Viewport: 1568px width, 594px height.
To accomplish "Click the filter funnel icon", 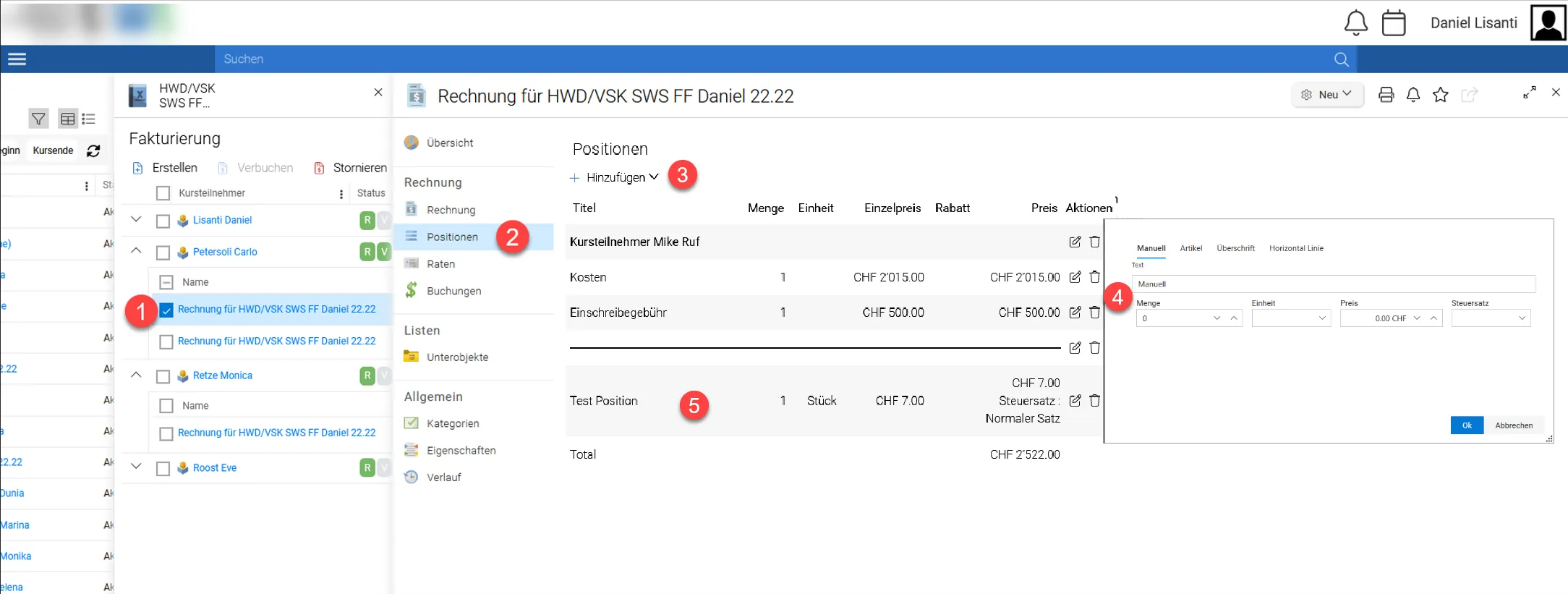I will (x=38, y=119).
